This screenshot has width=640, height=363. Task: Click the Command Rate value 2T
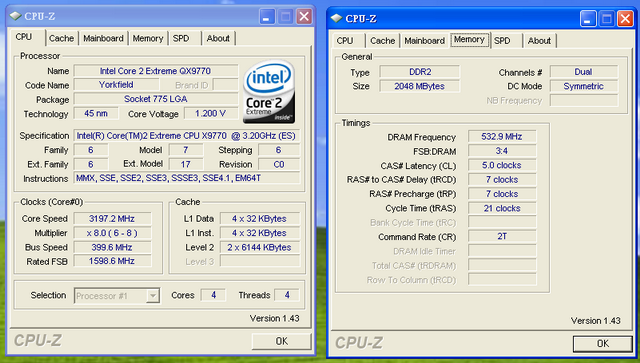point(502,236)
